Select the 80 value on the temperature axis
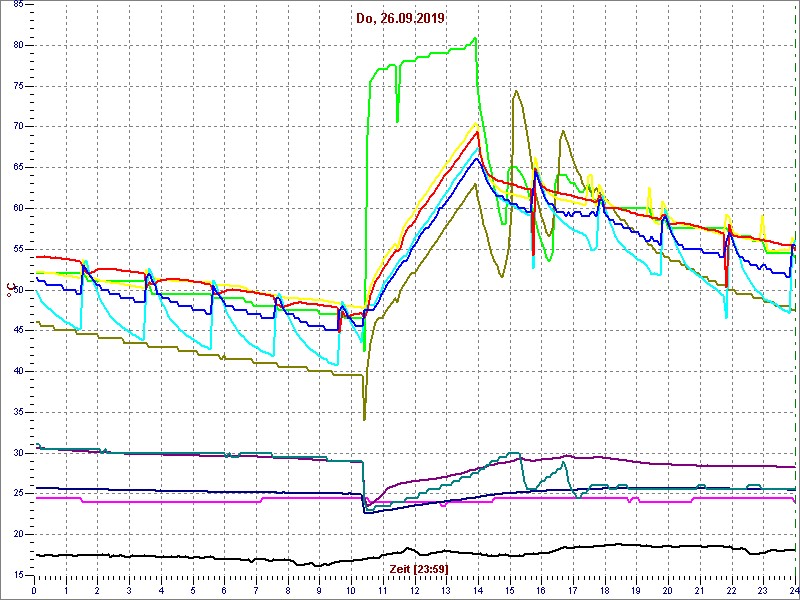 coord(17,45)
